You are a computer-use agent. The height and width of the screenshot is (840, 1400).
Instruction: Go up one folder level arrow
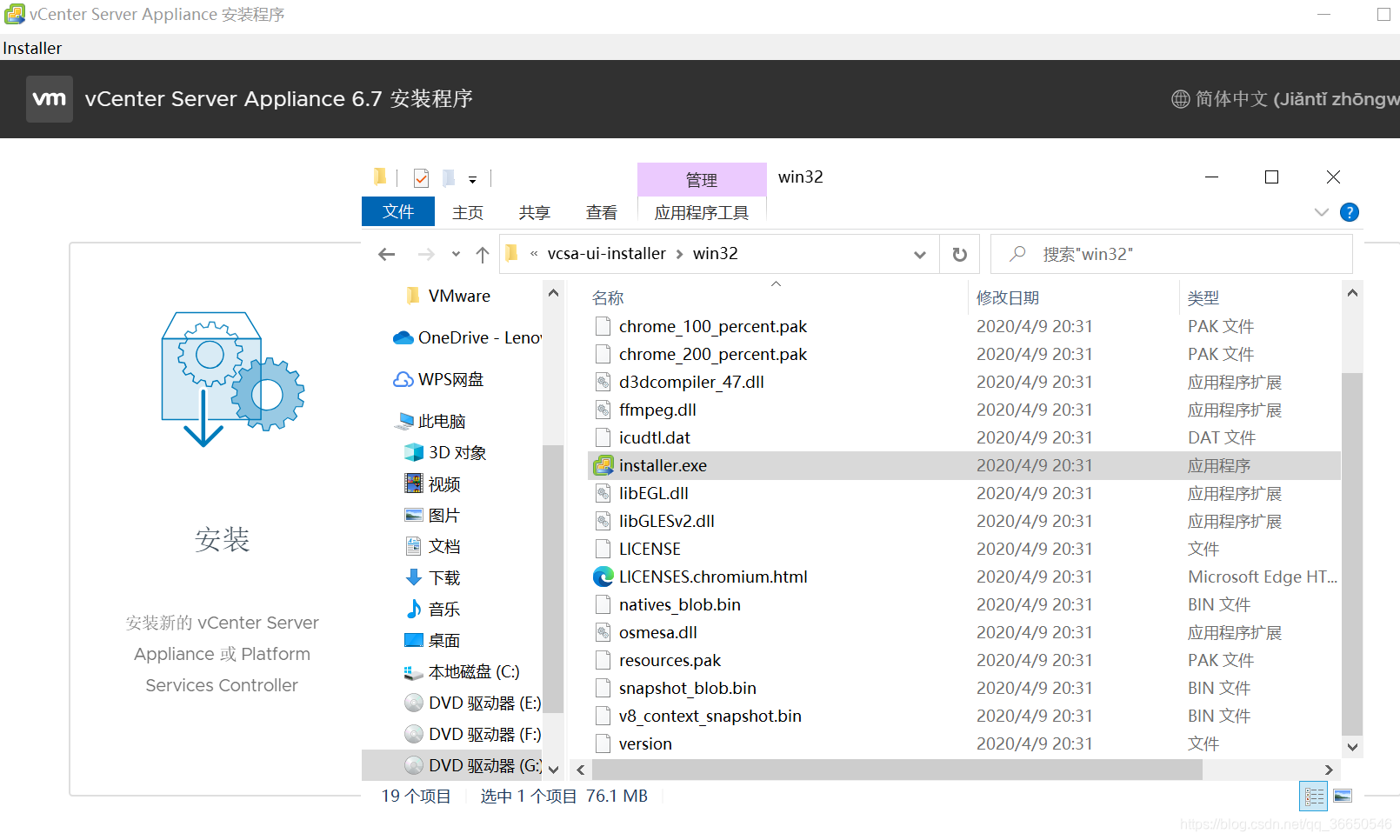(483, 254)
